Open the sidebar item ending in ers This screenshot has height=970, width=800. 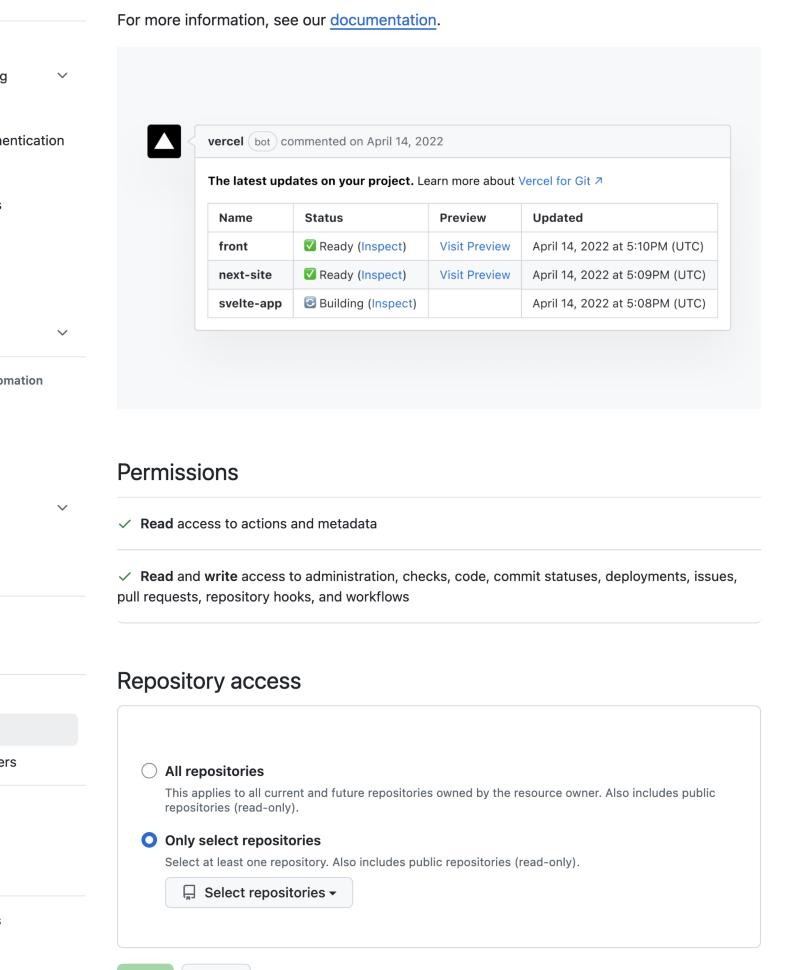tap(8, 762)
